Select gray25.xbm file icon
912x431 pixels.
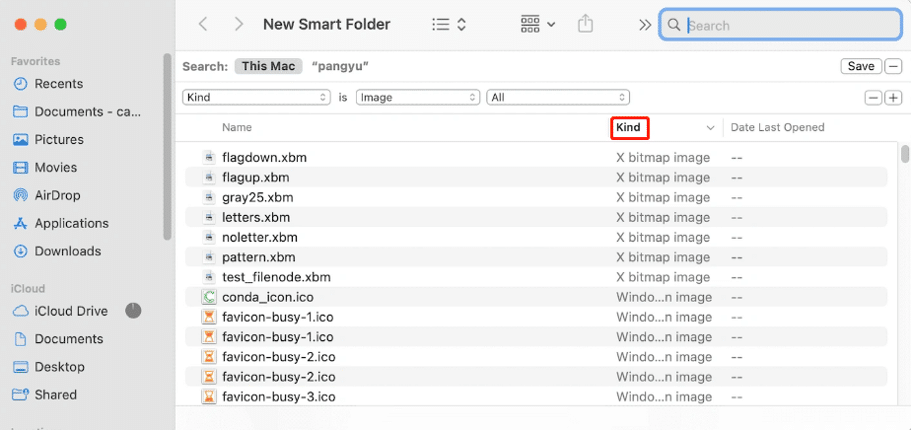pos(208,197)
